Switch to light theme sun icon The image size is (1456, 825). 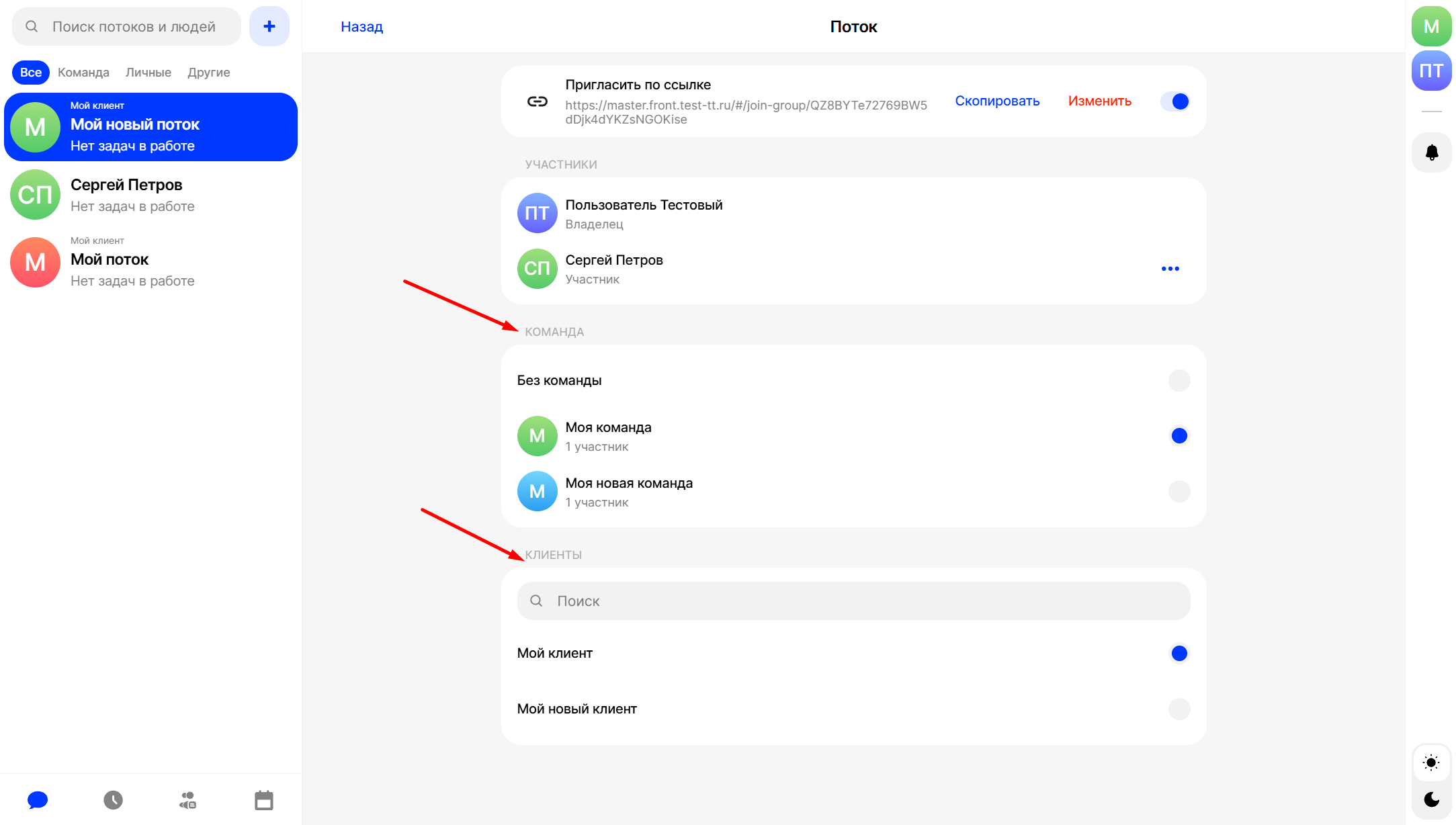(x=1431, y=763)
